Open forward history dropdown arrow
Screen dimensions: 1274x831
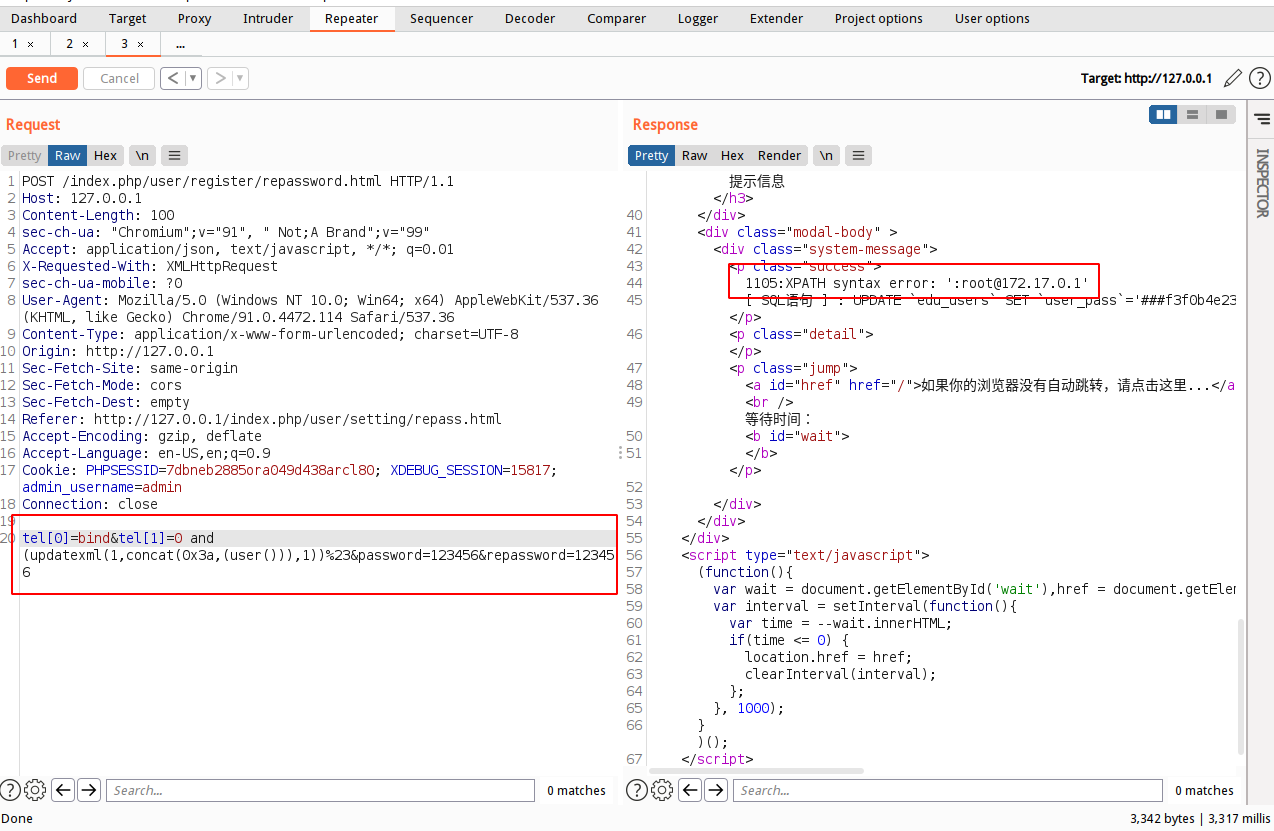tap(240, 78)
